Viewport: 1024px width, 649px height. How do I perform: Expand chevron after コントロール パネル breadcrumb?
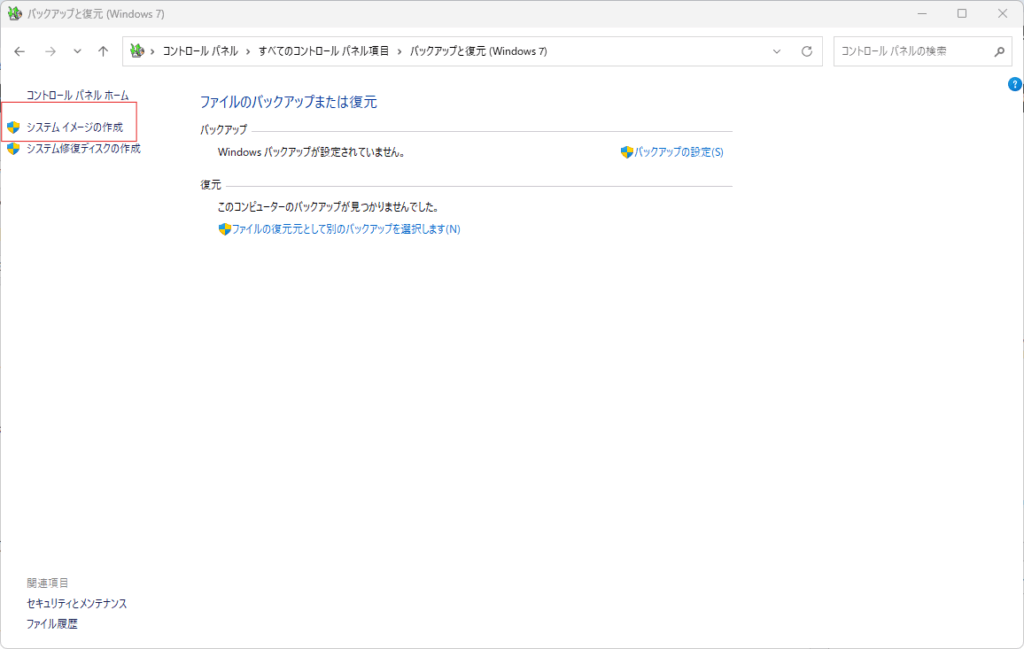click(248, 52)
